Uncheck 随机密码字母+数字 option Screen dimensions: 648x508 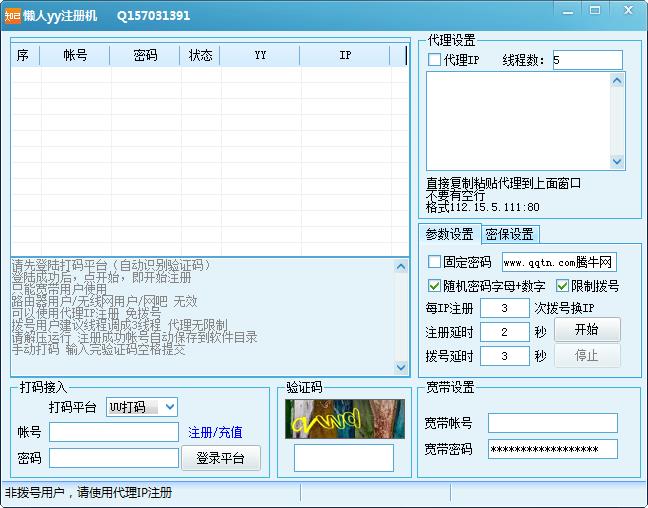(435, 286)
